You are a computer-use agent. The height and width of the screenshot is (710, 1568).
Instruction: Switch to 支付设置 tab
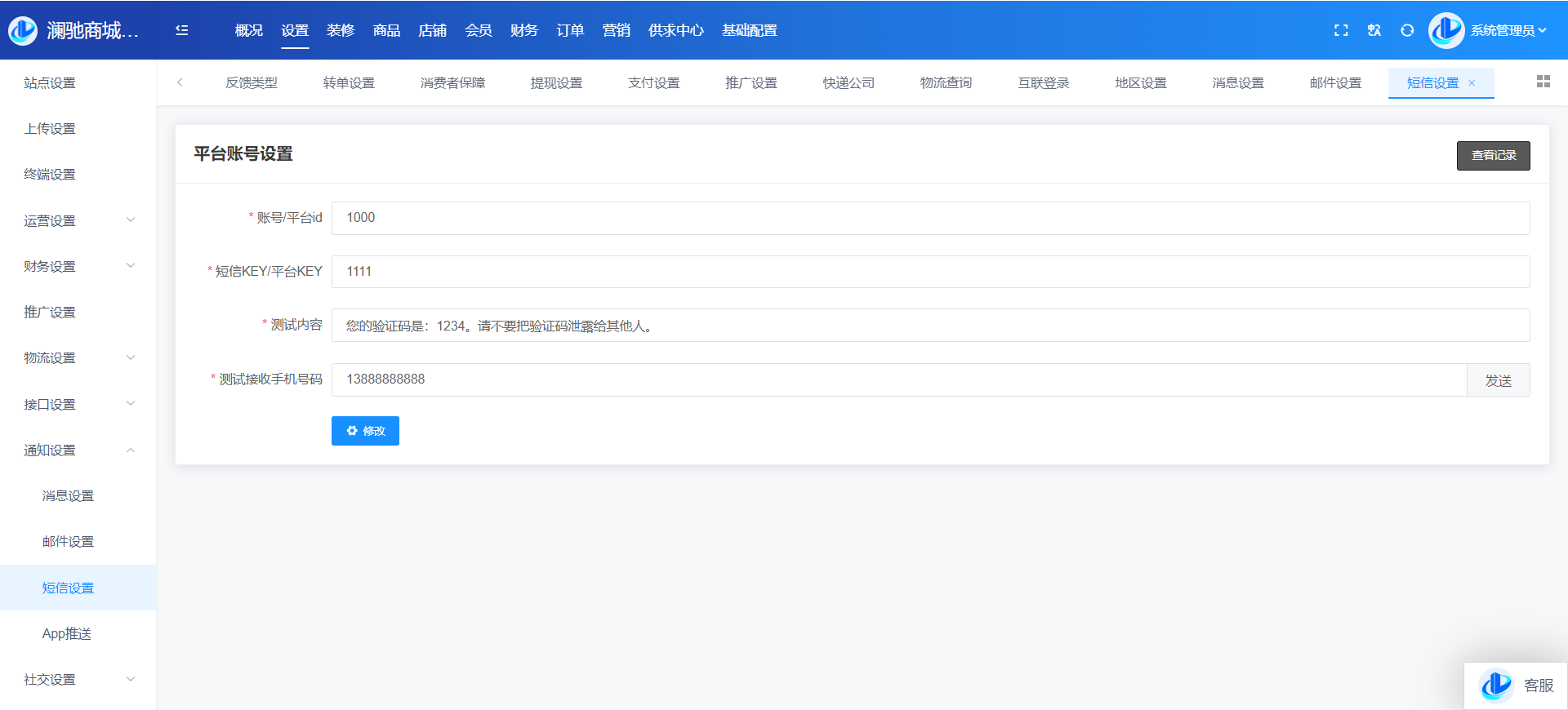tap(653, 83)
